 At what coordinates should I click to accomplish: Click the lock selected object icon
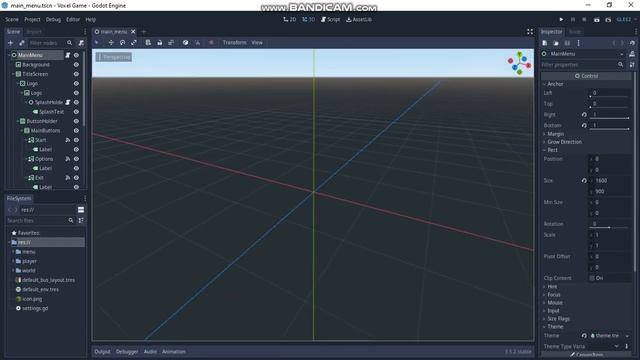pyautogui.click(x=160, y=42)
